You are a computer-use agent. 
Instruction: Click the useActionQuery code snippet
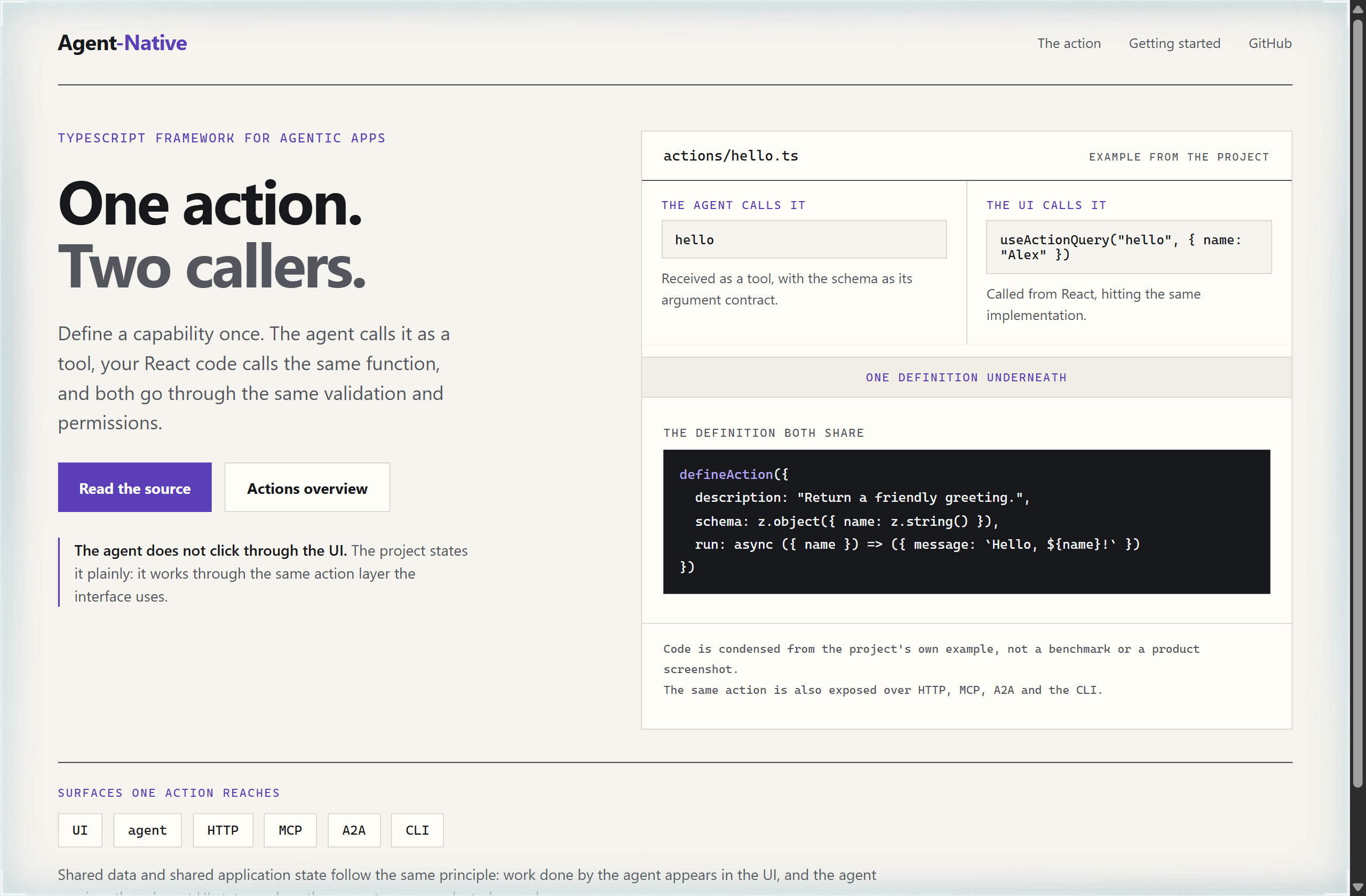pyautogui.click(x=1129, y=247)
